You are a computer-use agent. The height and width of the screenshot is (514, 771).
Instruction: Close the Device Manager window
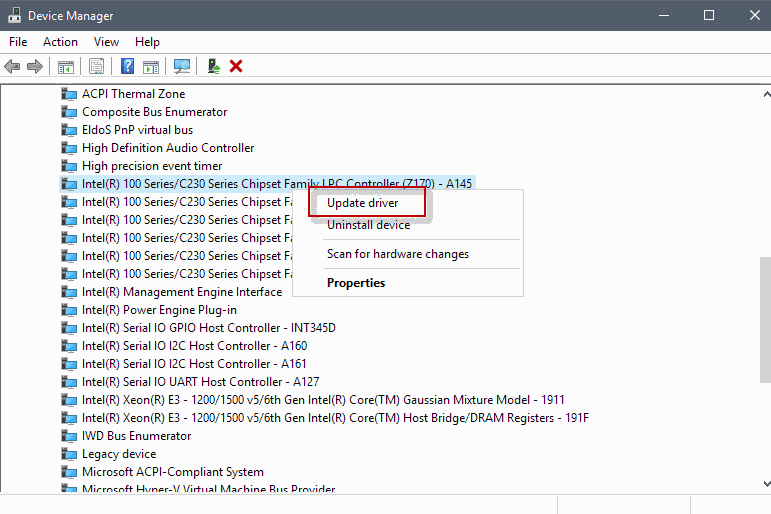754,15
